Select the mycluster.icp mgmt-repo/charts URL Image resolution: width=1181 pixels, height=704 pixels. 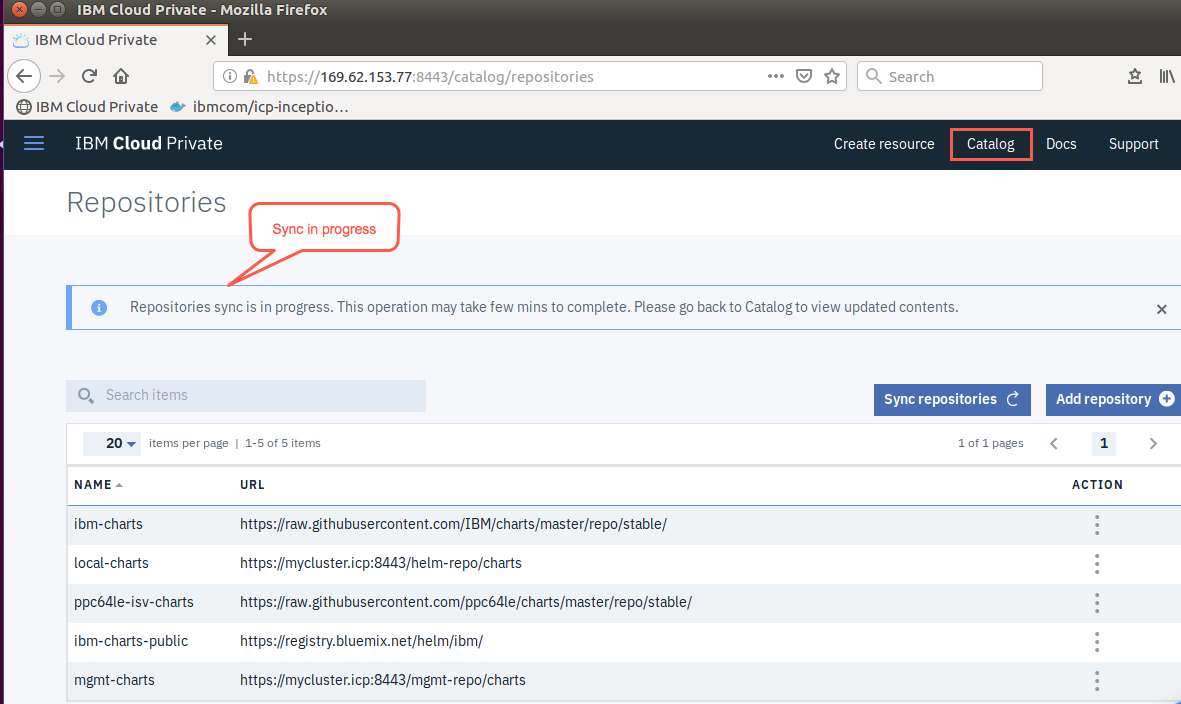383,680
